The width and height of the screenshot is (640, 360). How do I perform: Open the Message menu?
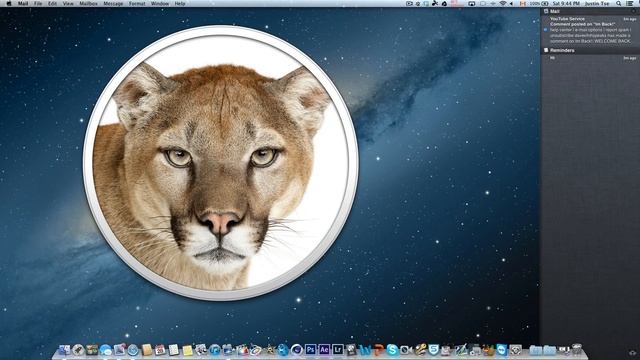pyautogui.click(x=113, y=3)
